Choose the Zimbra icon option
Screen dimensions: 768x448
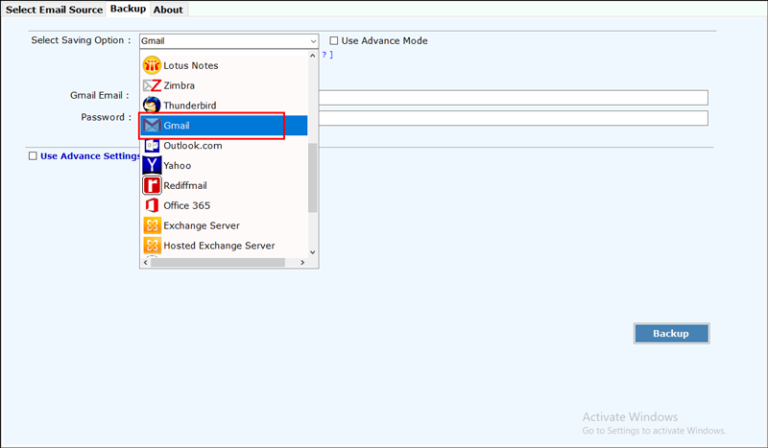tap(152, 86)
